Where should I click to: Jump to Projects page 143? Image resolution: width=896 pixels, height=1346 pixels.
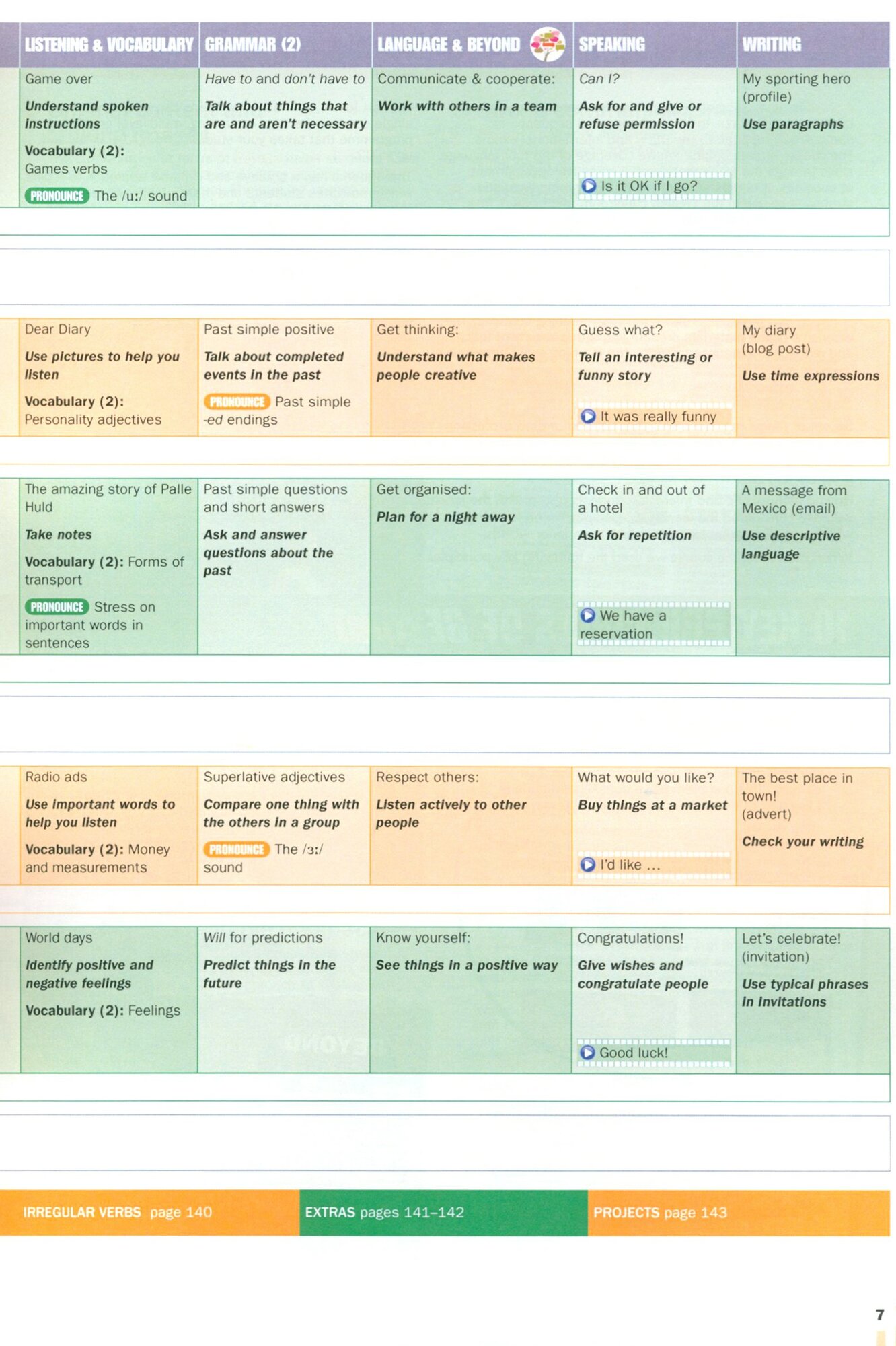[660, 1212]
